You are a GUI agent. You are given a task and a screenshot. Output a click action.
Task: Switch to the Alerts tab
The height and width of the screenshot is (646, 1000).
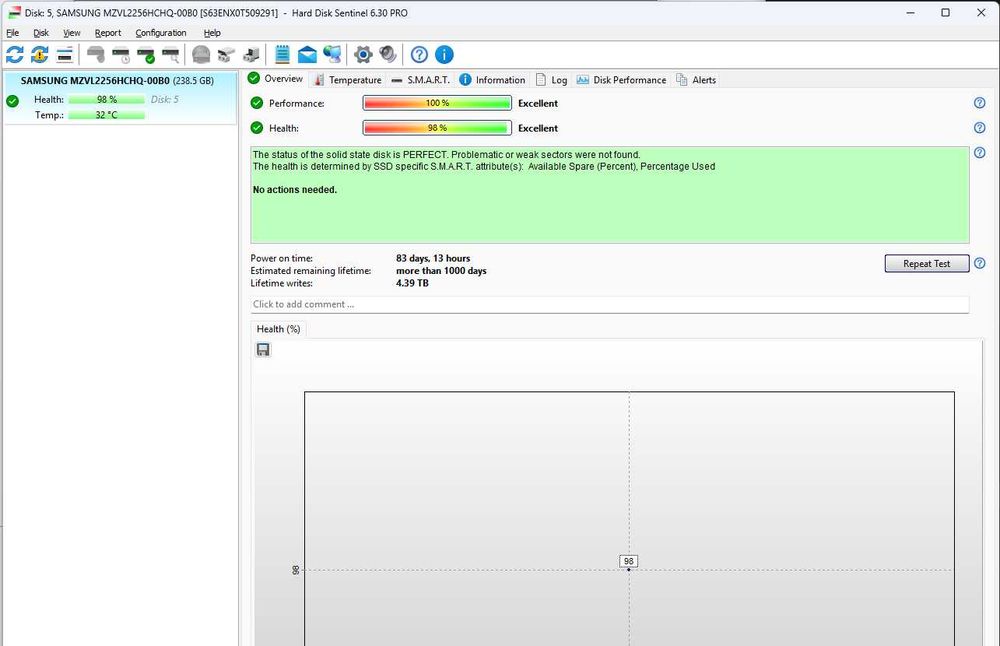click(696, 80)
